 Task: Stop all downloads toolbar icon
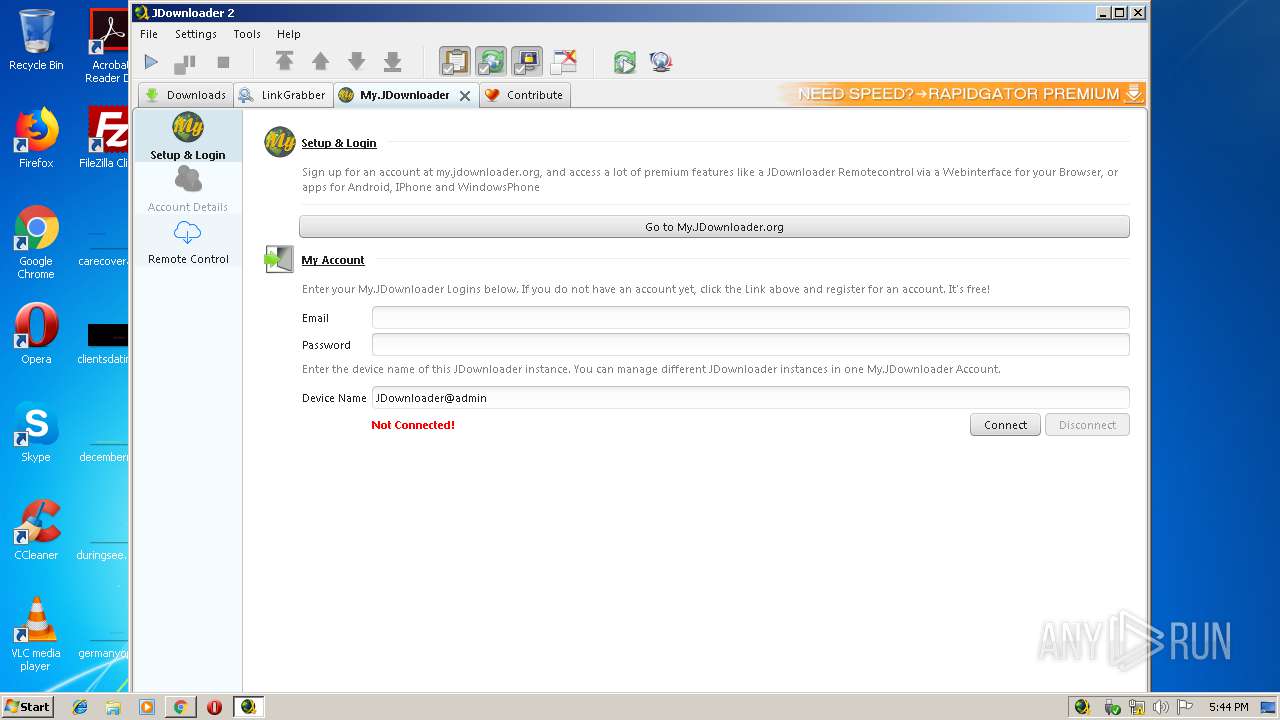[223, 62]
